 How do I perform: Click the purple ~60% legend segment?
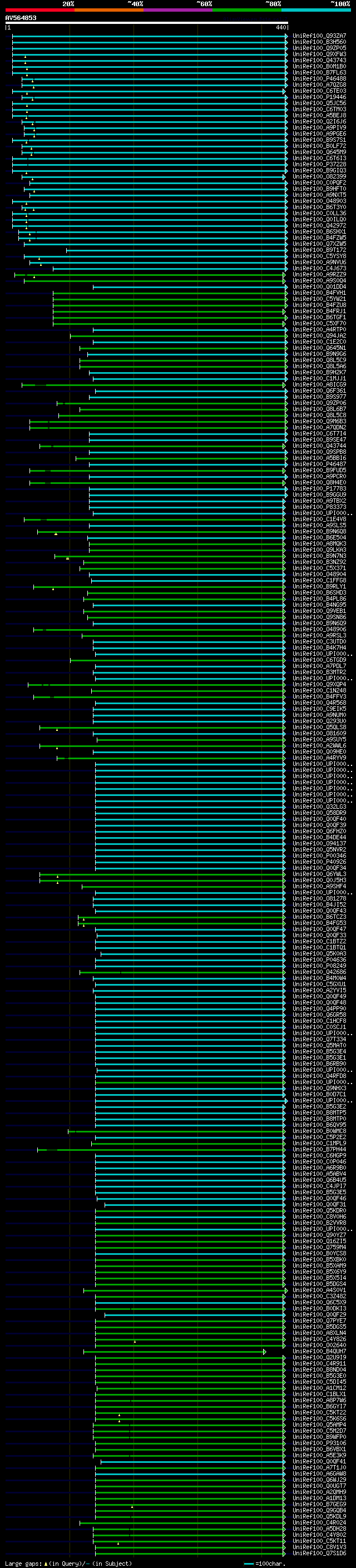[177, 10]
